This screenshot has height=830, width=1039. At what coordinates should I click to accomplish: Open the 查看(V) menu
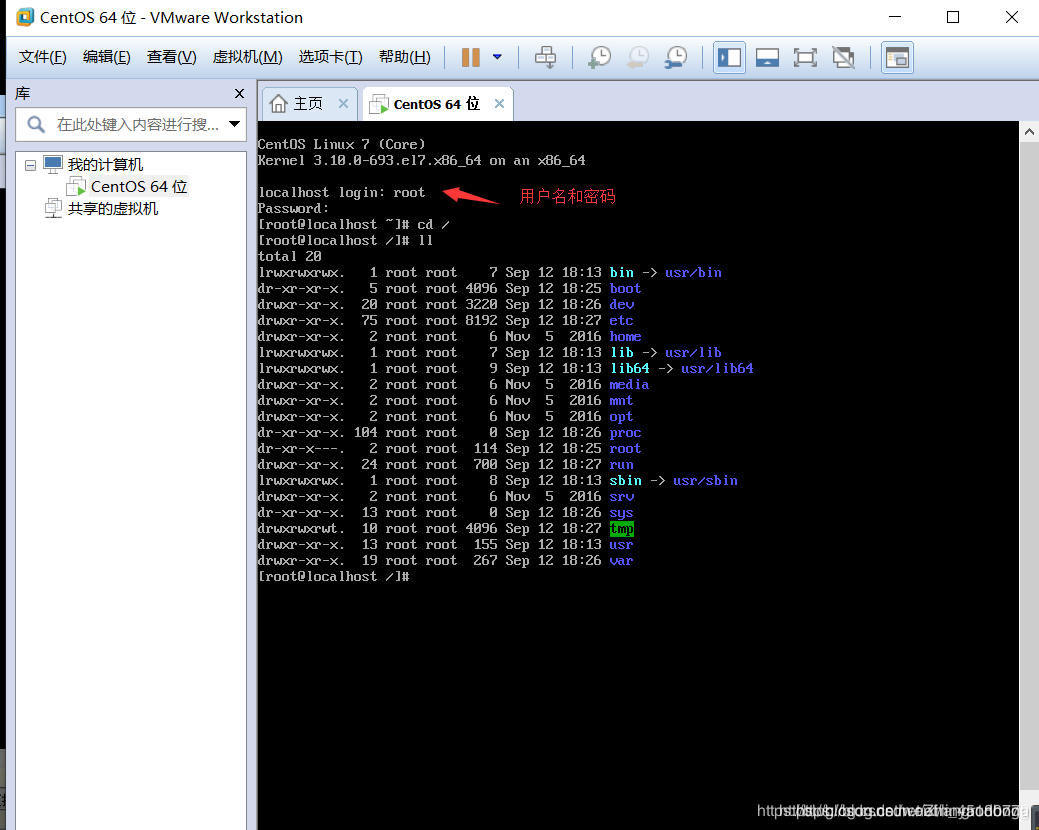[172, 58]
